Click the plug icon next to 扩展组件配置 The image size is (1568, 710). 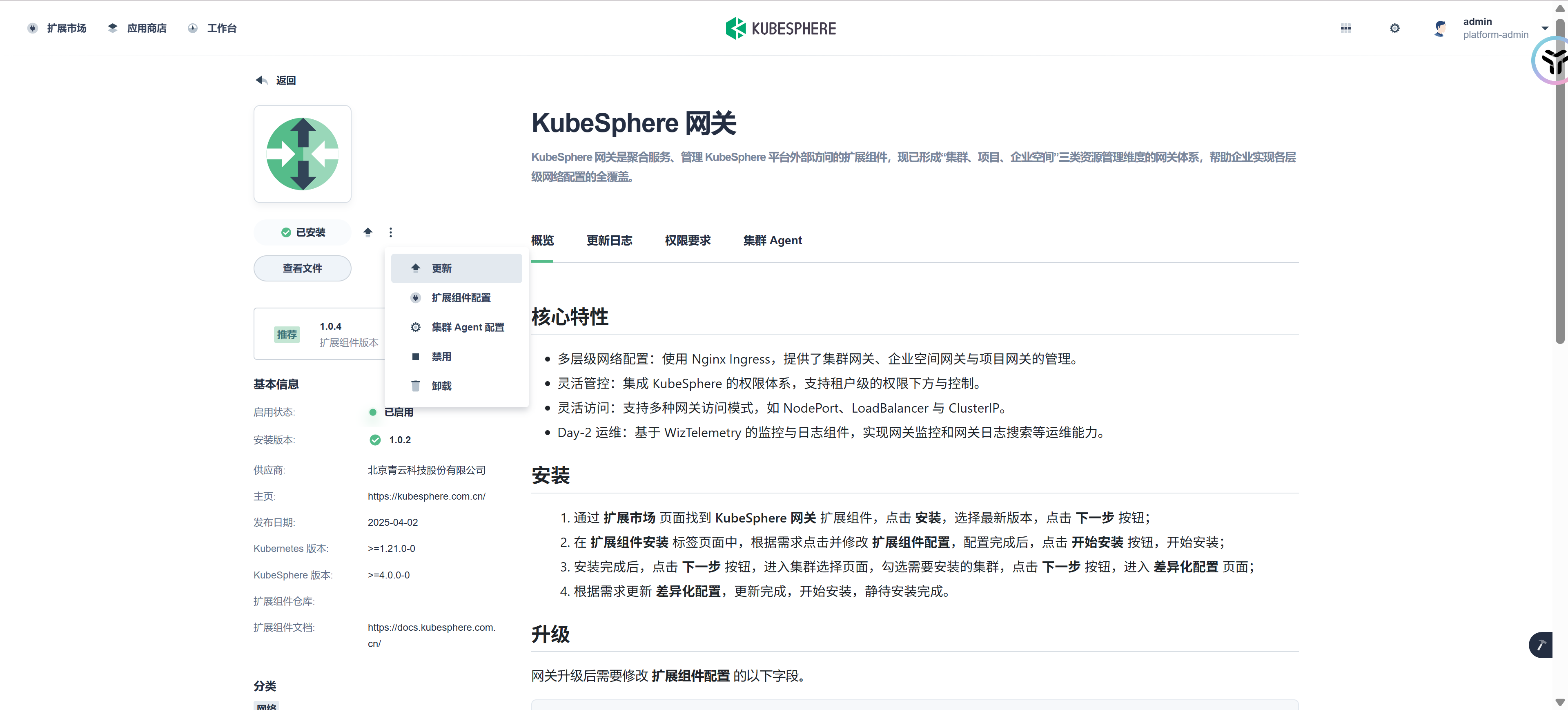tap(416, 298)
